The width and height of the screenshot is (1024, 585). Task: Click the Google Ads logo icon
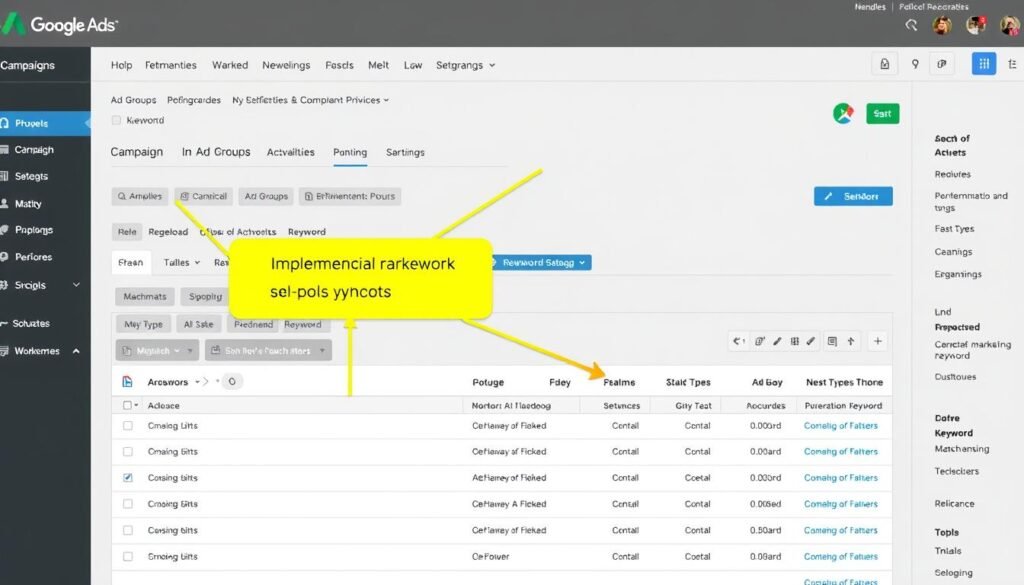click(14, 21)
